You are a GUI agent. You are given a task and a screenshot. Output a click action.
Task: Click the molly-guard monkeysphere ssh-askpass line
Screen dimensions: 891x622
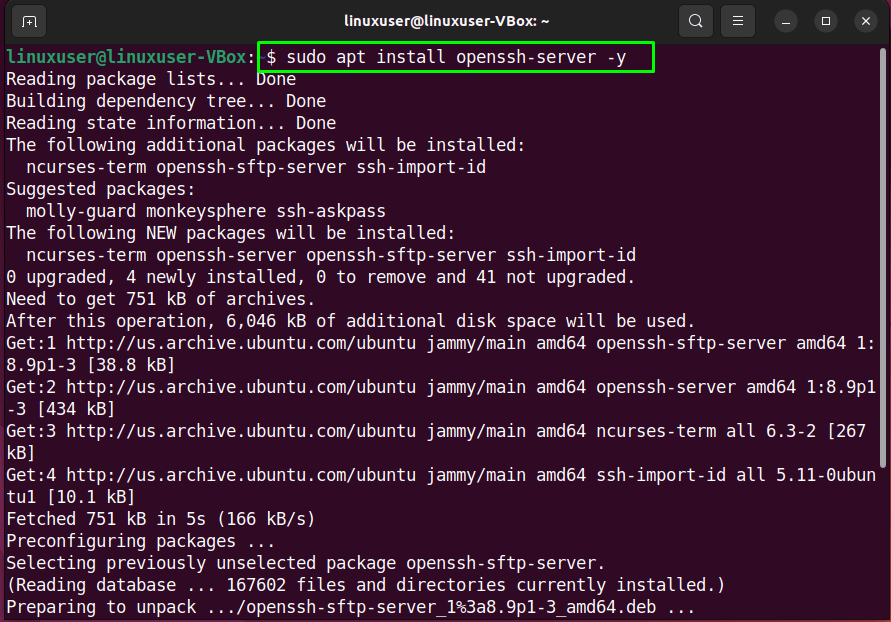point(206,211)
